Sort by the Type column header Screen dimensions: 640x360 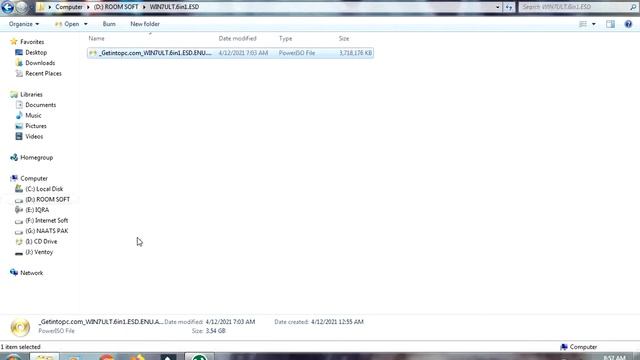coord(286,38)
